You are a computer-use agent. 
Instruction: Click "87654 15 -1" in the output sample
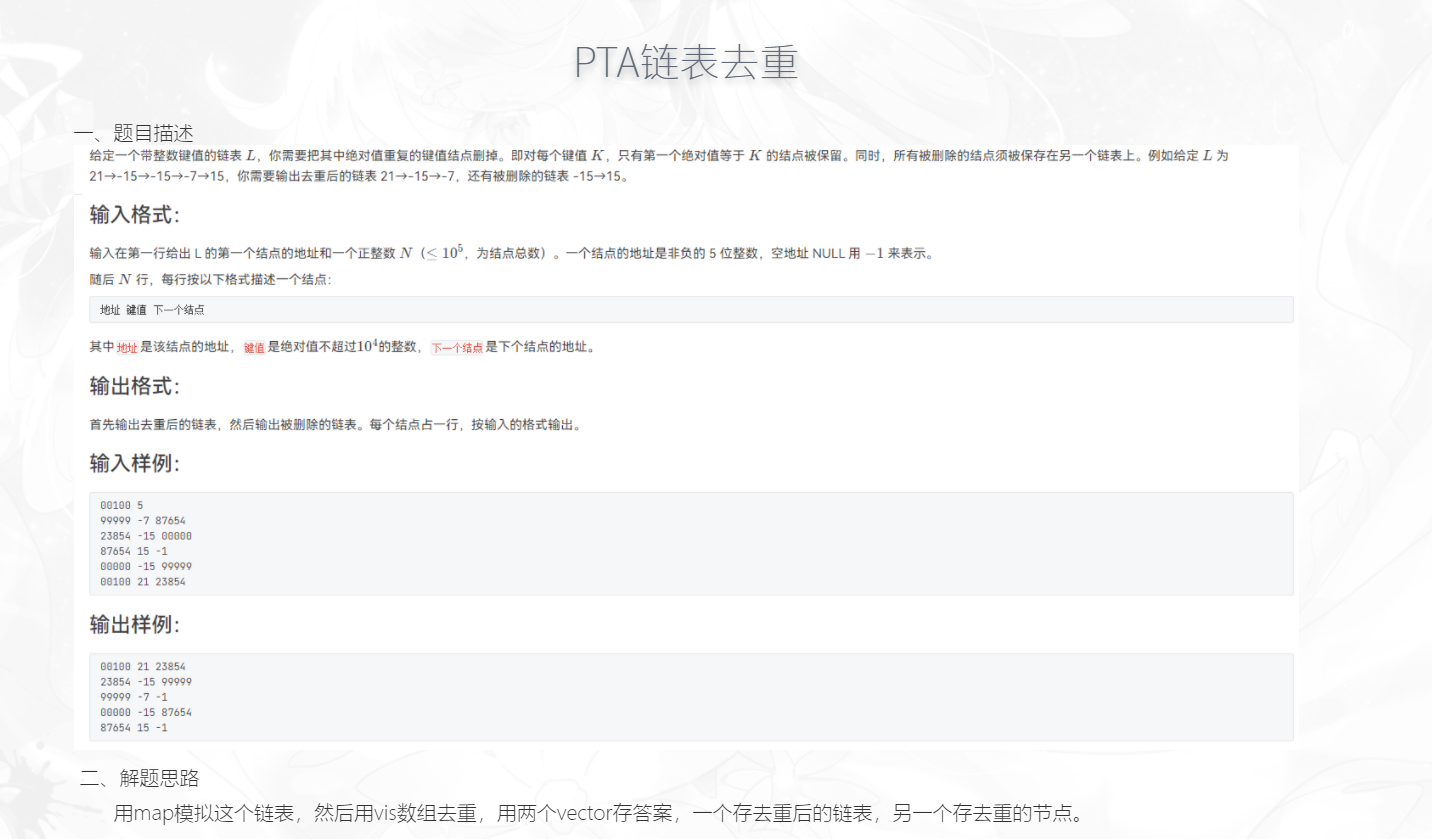(134, 728)
